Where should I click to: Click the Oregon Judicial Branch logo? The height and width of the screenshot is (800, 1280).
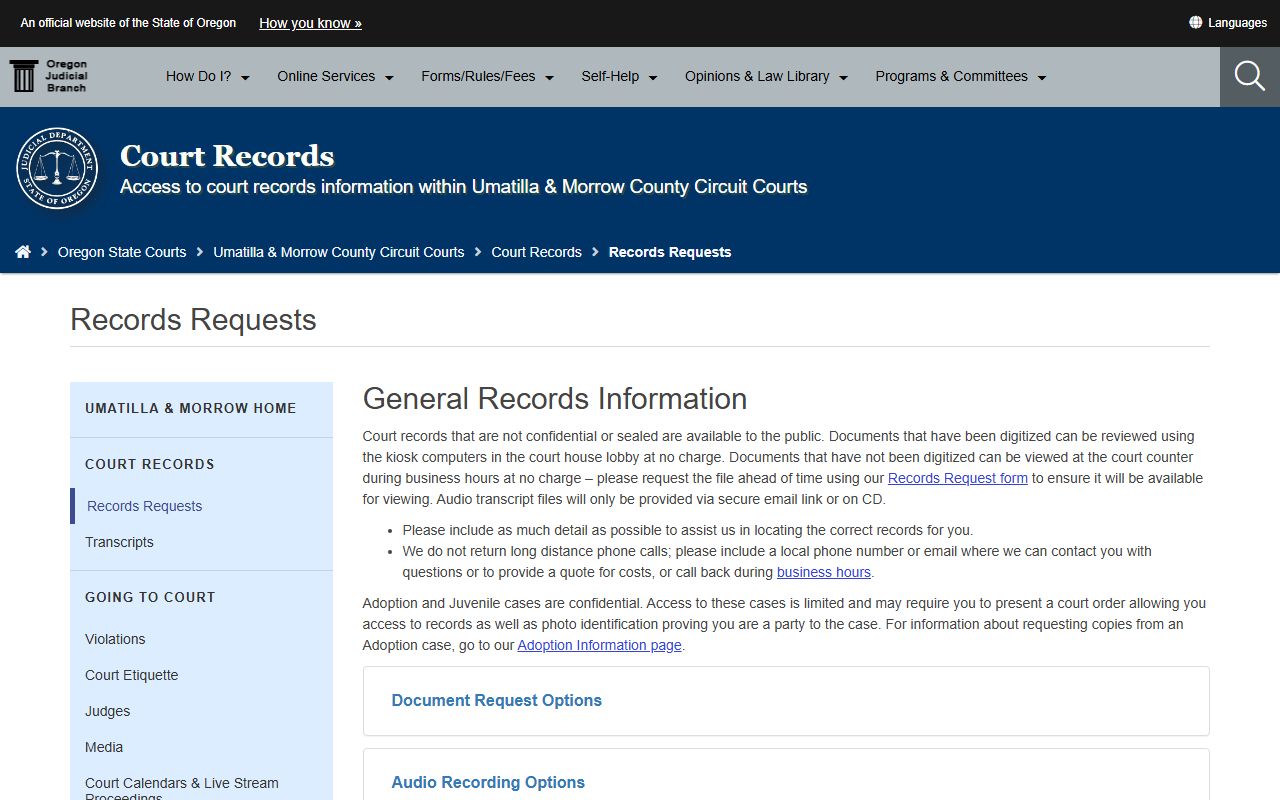tap(49, 76)
